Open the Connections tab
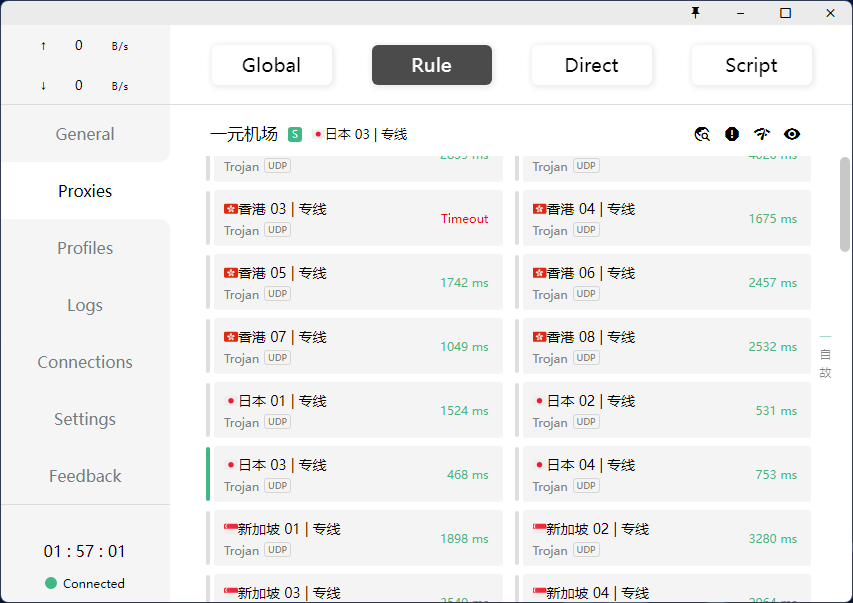 (x=85, y=362)
